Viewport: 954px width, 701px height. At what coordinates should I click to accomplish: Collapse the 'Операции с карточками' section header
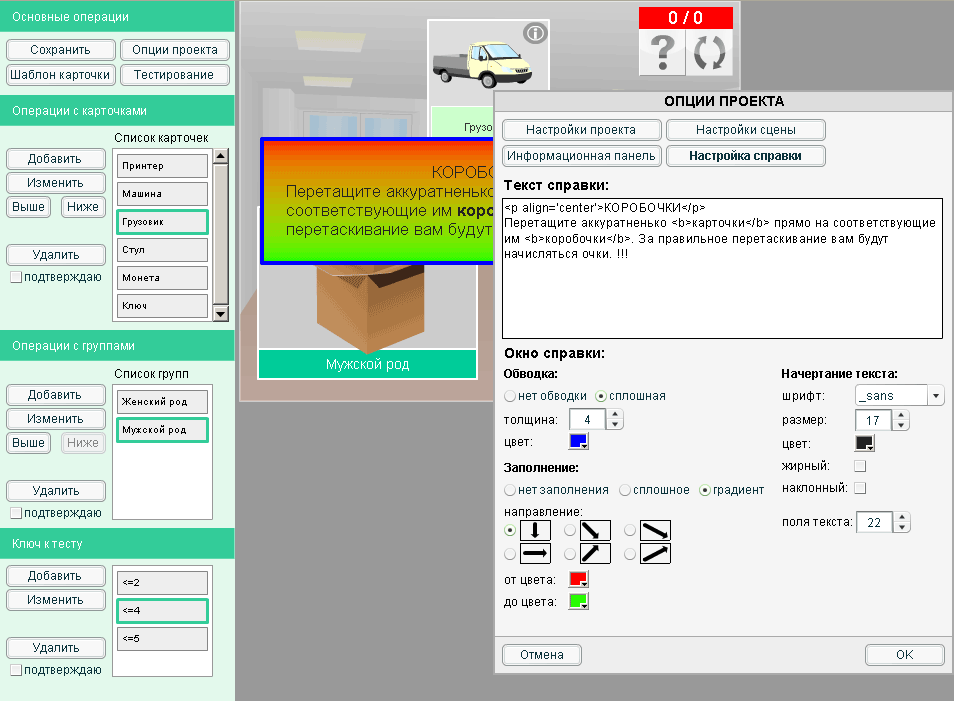117,111
